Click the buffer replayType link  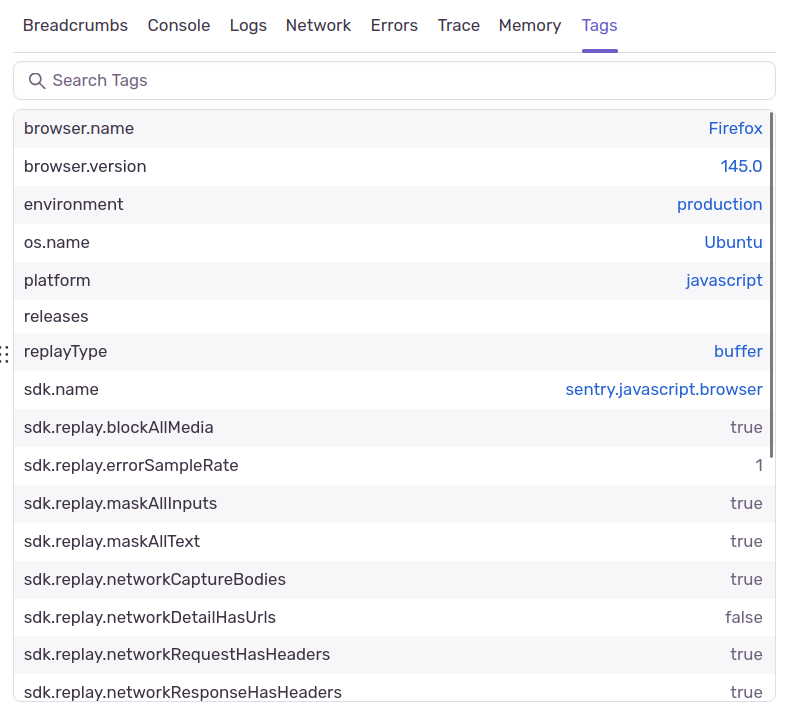[738, 352]
